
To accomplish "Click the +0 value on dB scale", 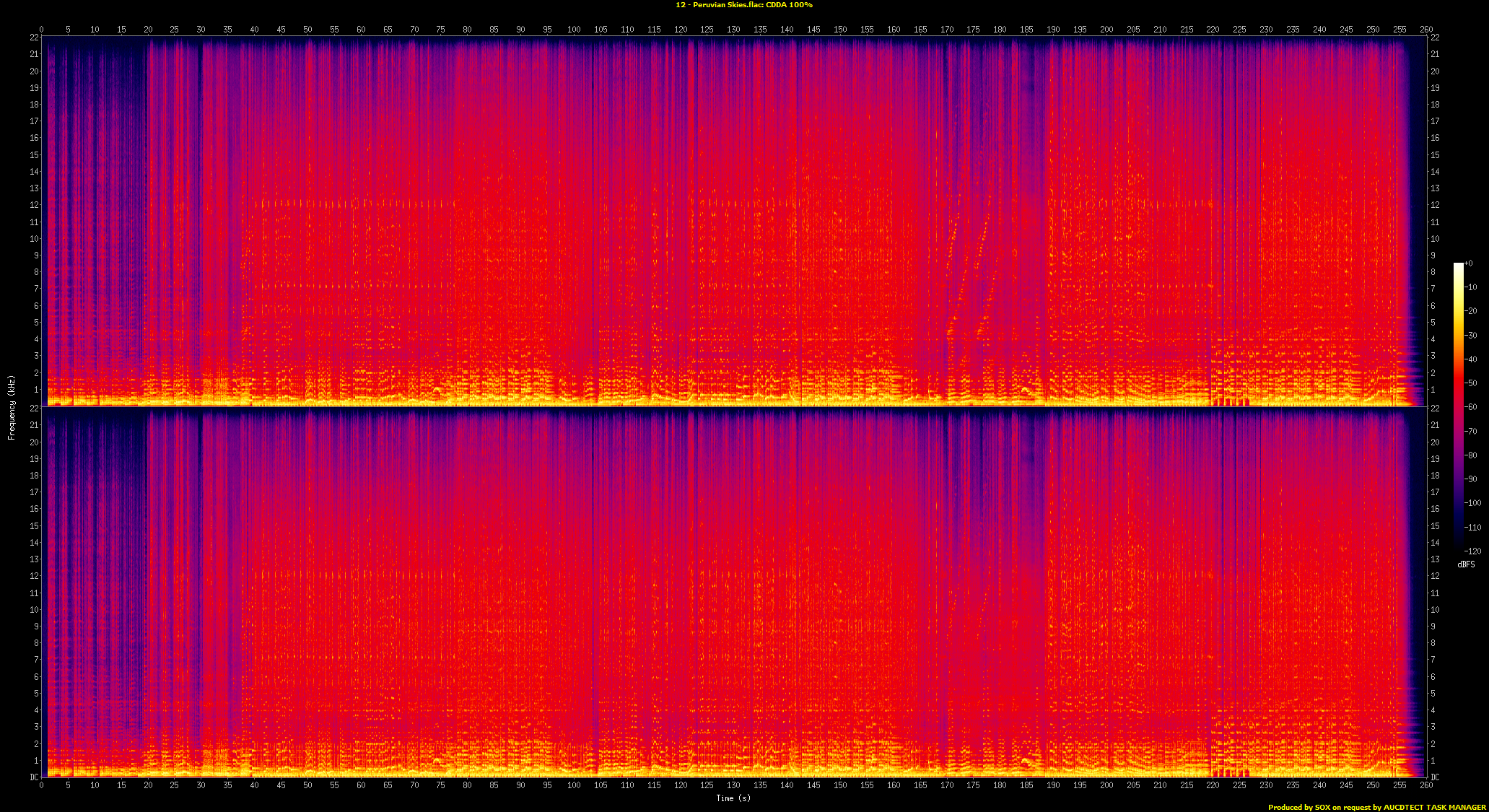I will [1470, 263].
